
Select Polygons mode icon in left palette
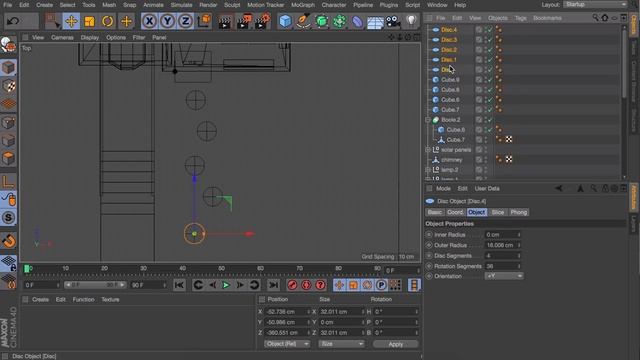[8, 158]
